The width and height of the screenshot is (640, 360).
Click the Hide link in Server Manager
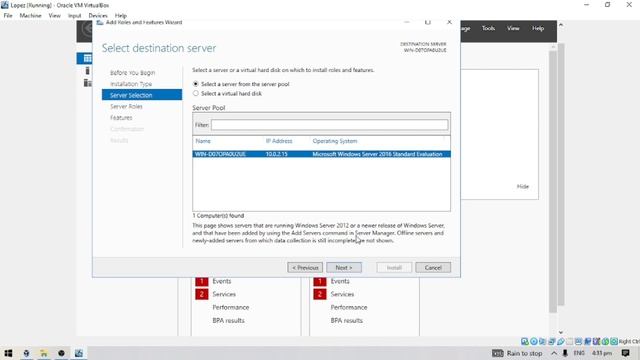(x=523, y=186)
